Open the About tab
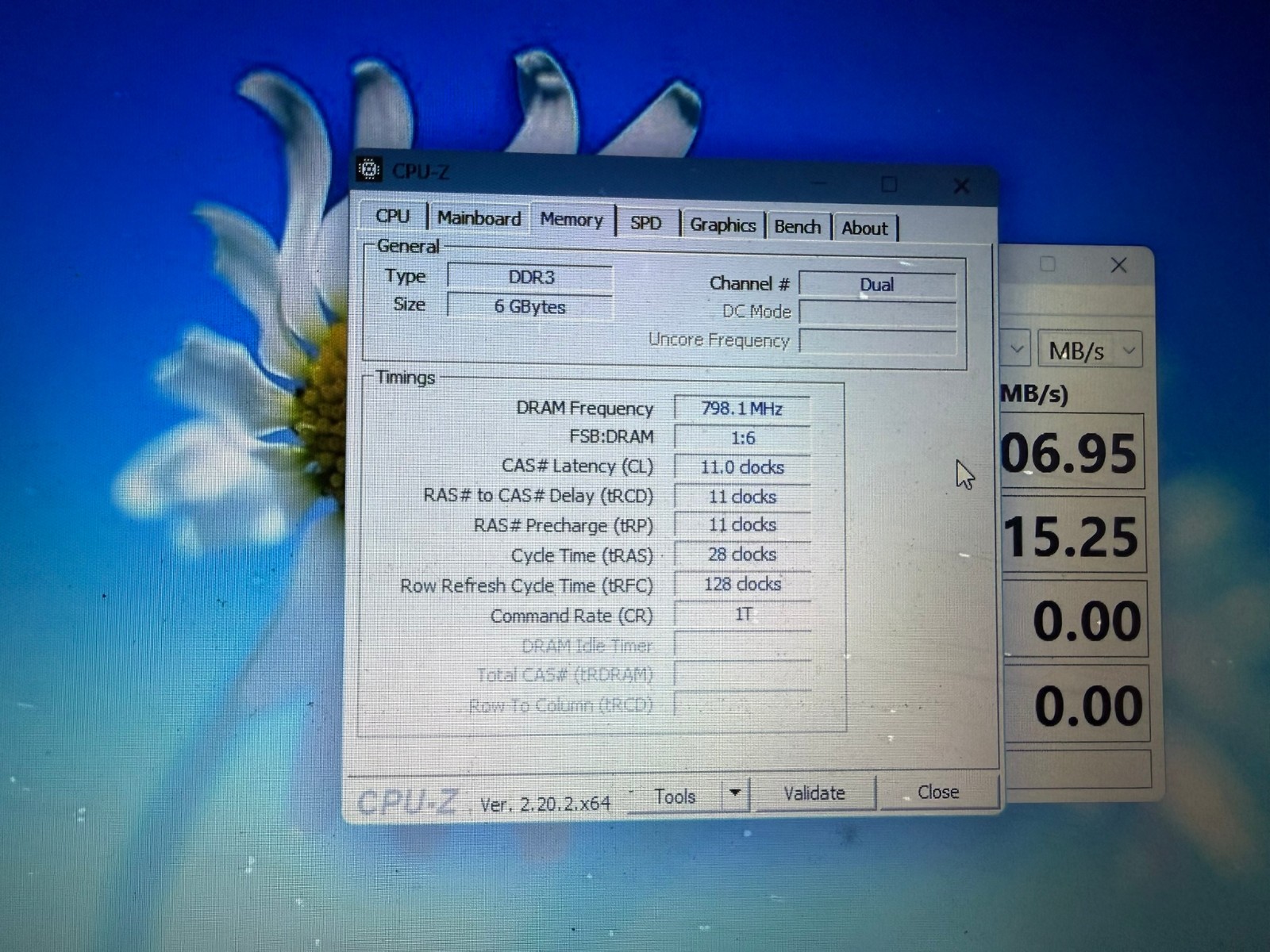1270x952 pixels. [x=864, y=228]
